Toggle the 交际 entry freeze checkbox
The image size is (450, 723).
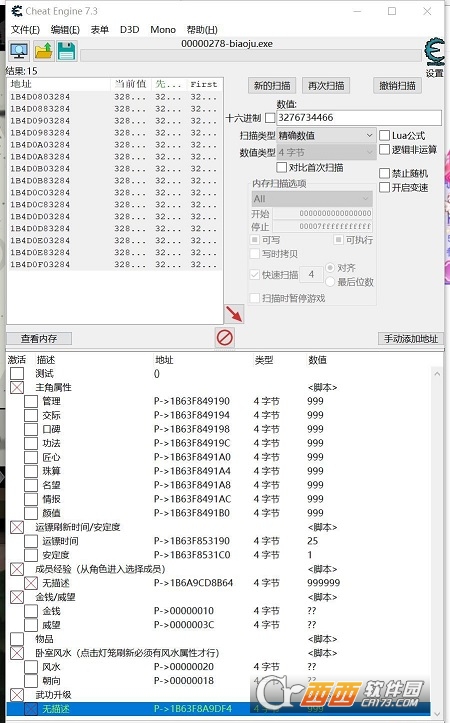pos(31,415)
